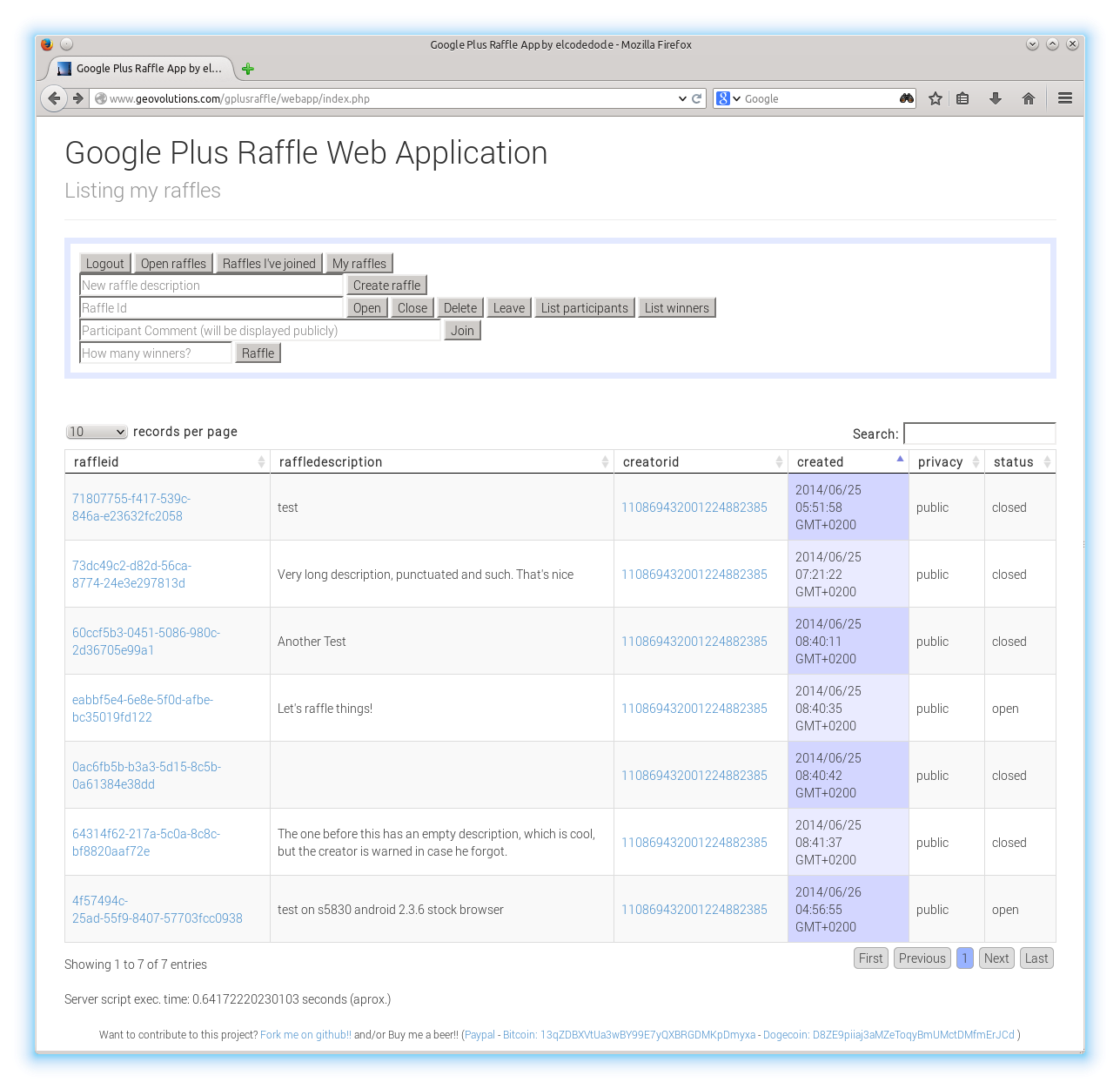The height and width of the screenshot is (1089, 1120).
Task: Open a new tab with the plus icon
Action: pos(248,69)
